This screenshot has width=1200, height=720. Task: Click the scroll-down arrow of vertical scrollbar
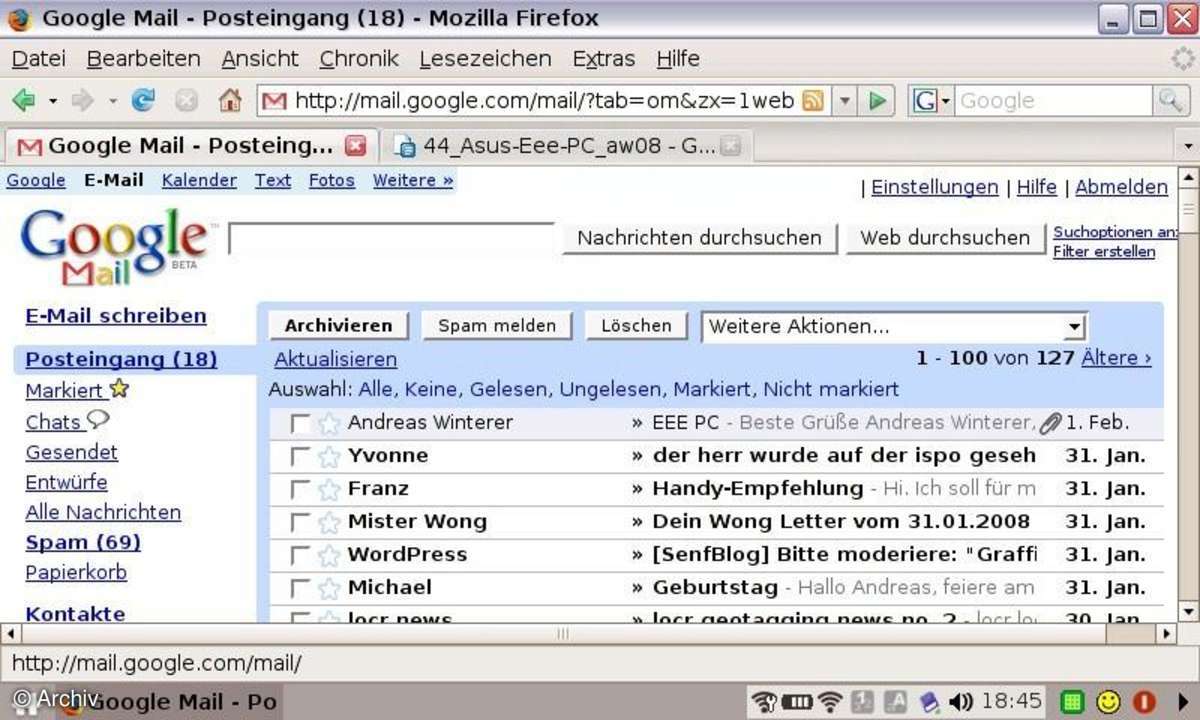(1188, 612)
